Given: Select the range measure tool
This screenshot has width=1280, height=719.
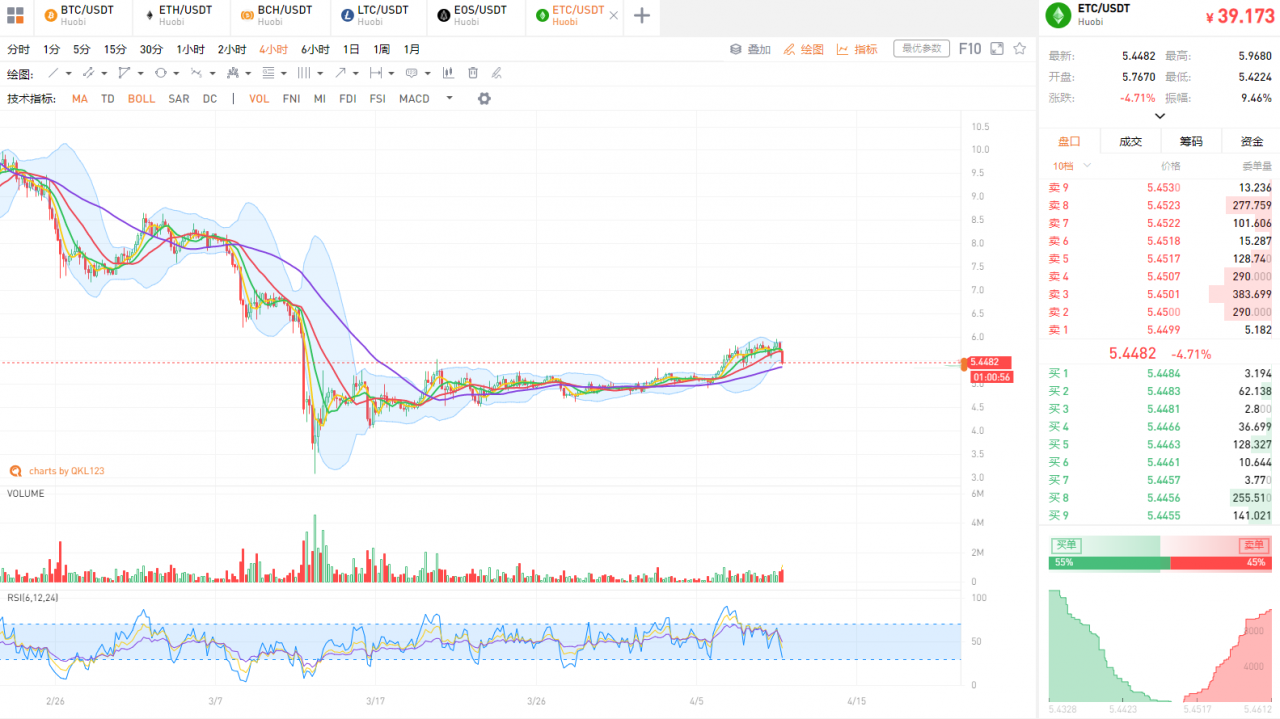Looking at the screenshot, I should click(x=376, y=73).
